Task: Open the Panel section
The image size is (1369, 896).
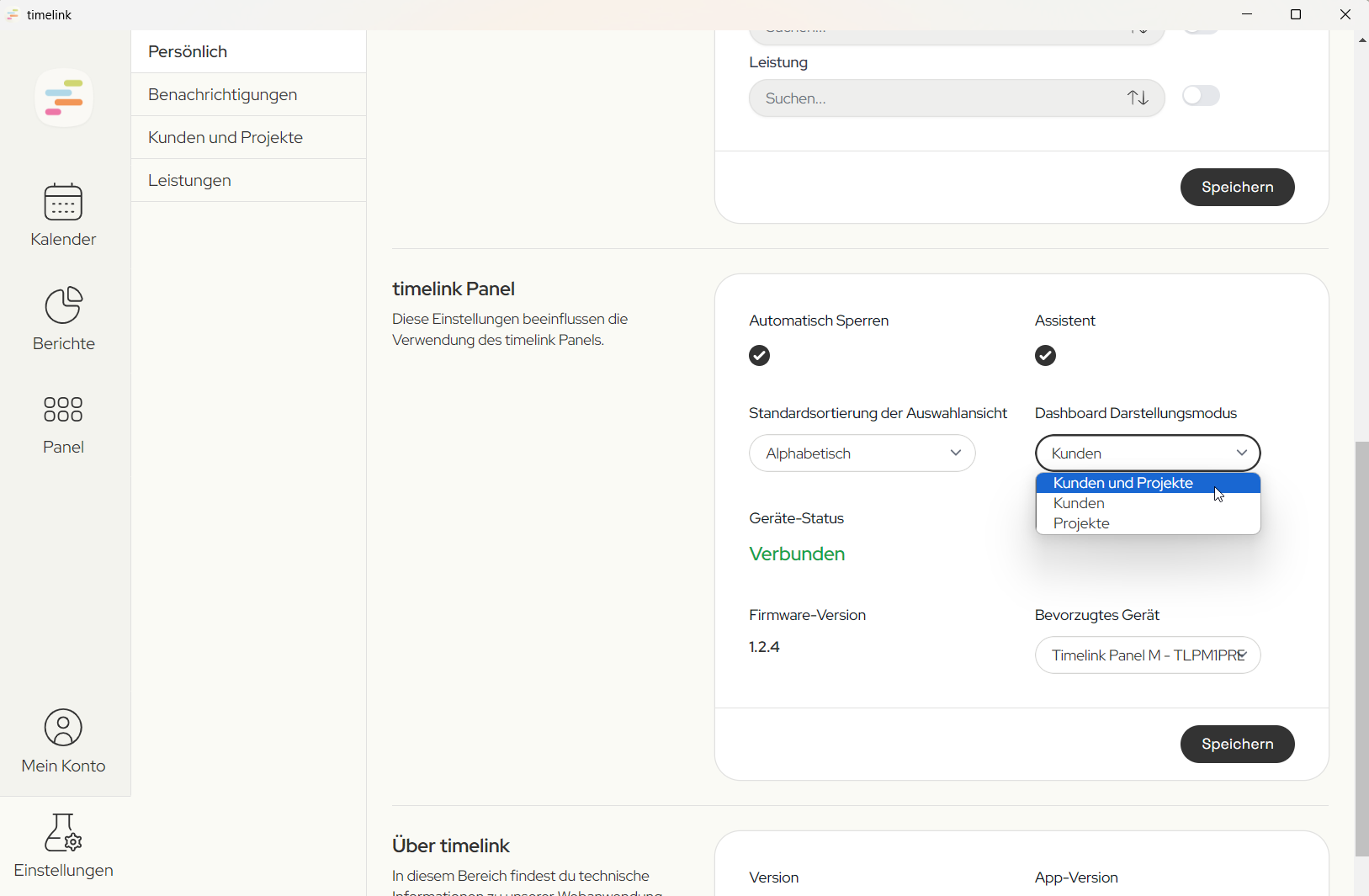Action: [63, 425]
